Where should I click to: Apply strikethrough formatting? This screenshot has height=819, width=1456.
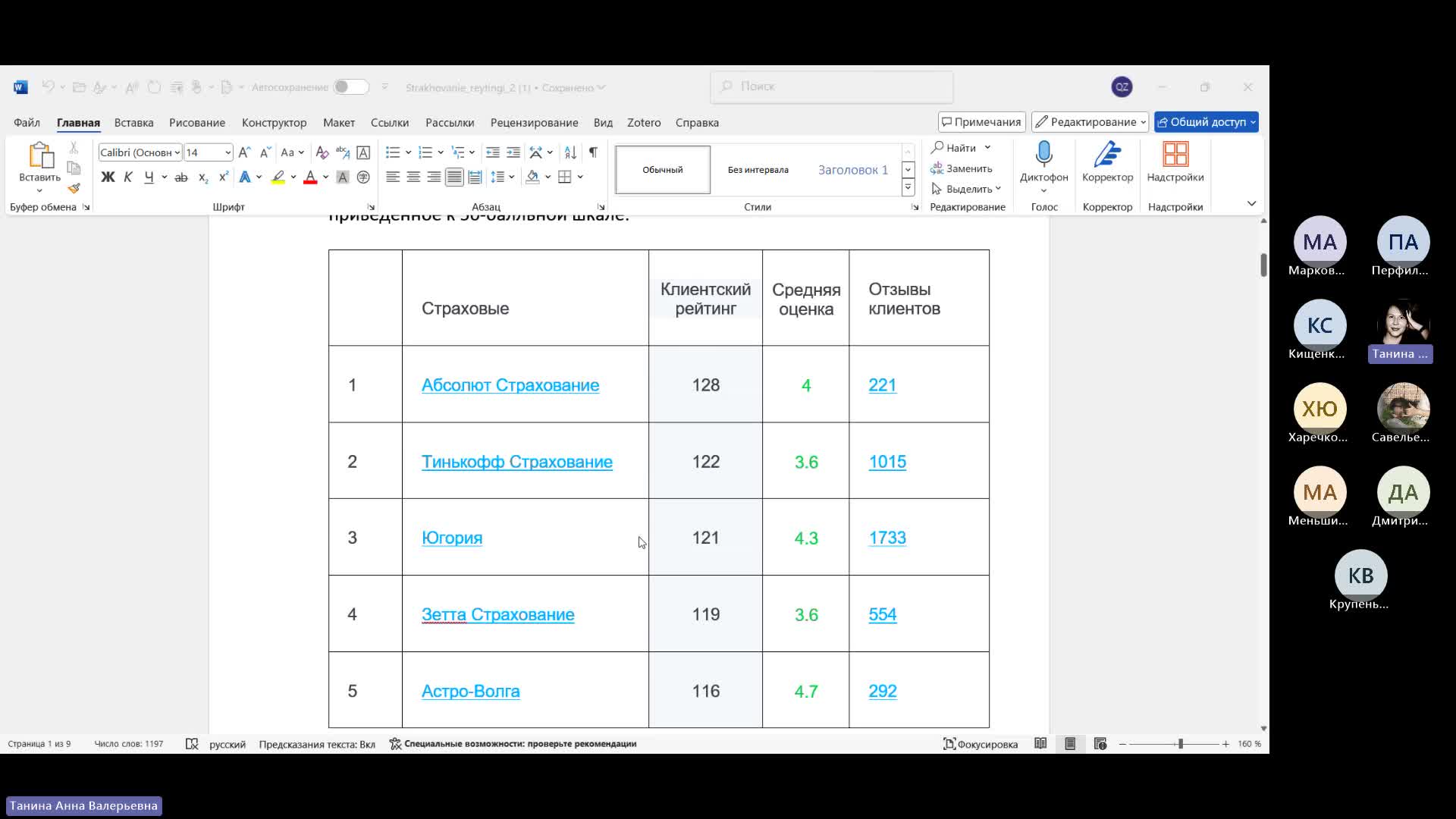click(x=181, y=177)
